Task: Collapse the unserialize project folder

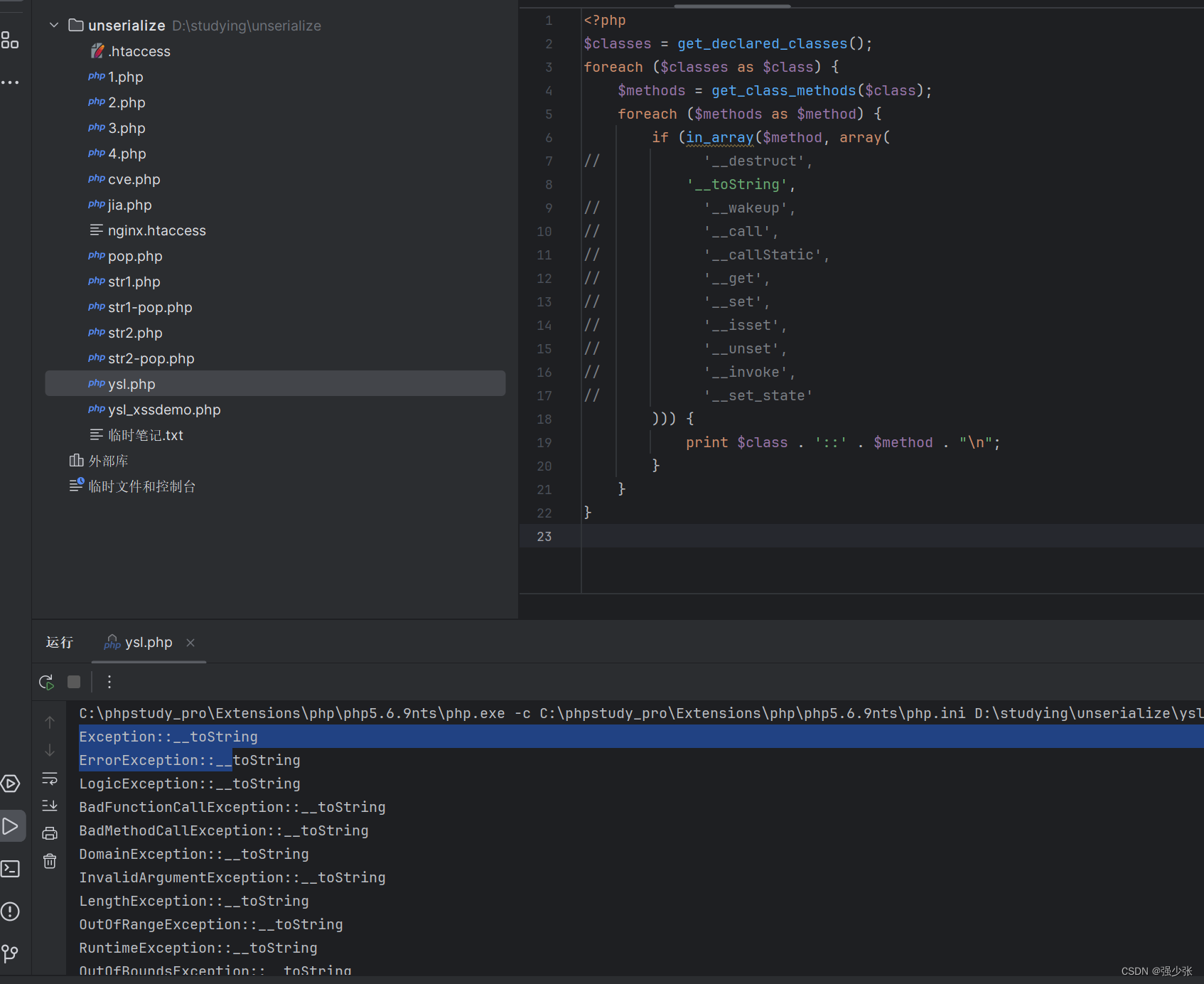Action: 54,26
